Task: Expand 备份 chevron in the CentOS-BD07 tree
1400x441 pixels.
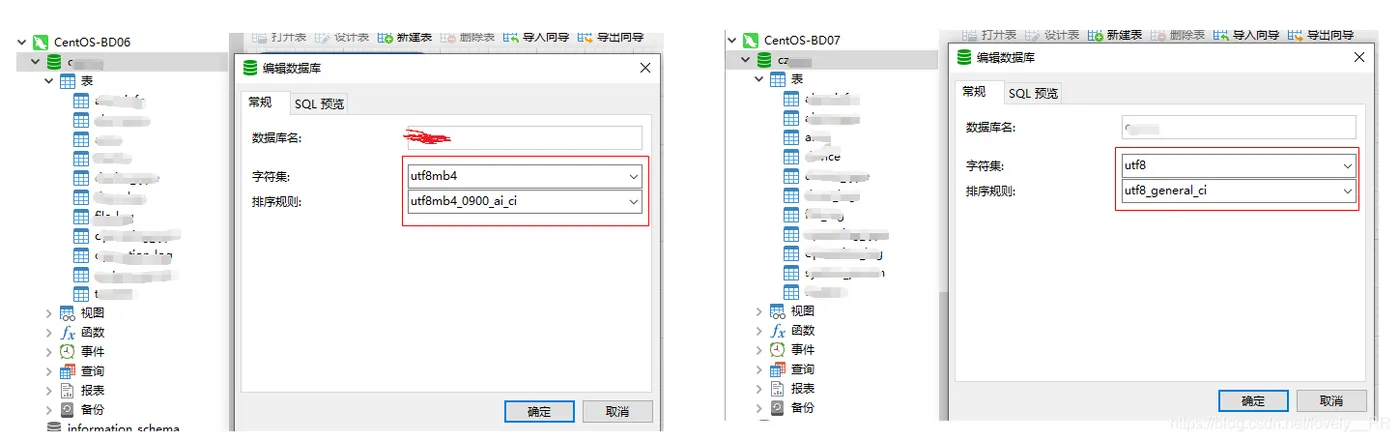Action: (759, 408)
